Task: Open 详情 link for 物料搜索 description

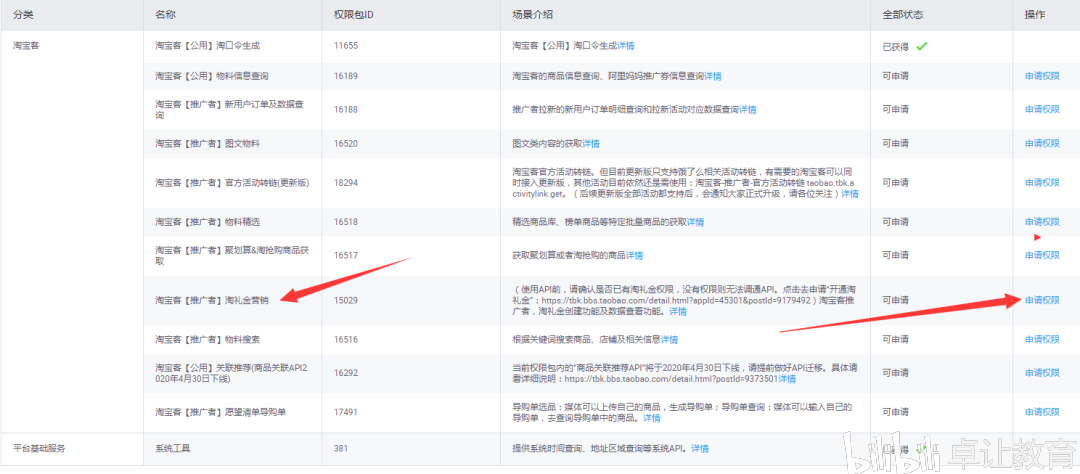Action: click(669, 340)
